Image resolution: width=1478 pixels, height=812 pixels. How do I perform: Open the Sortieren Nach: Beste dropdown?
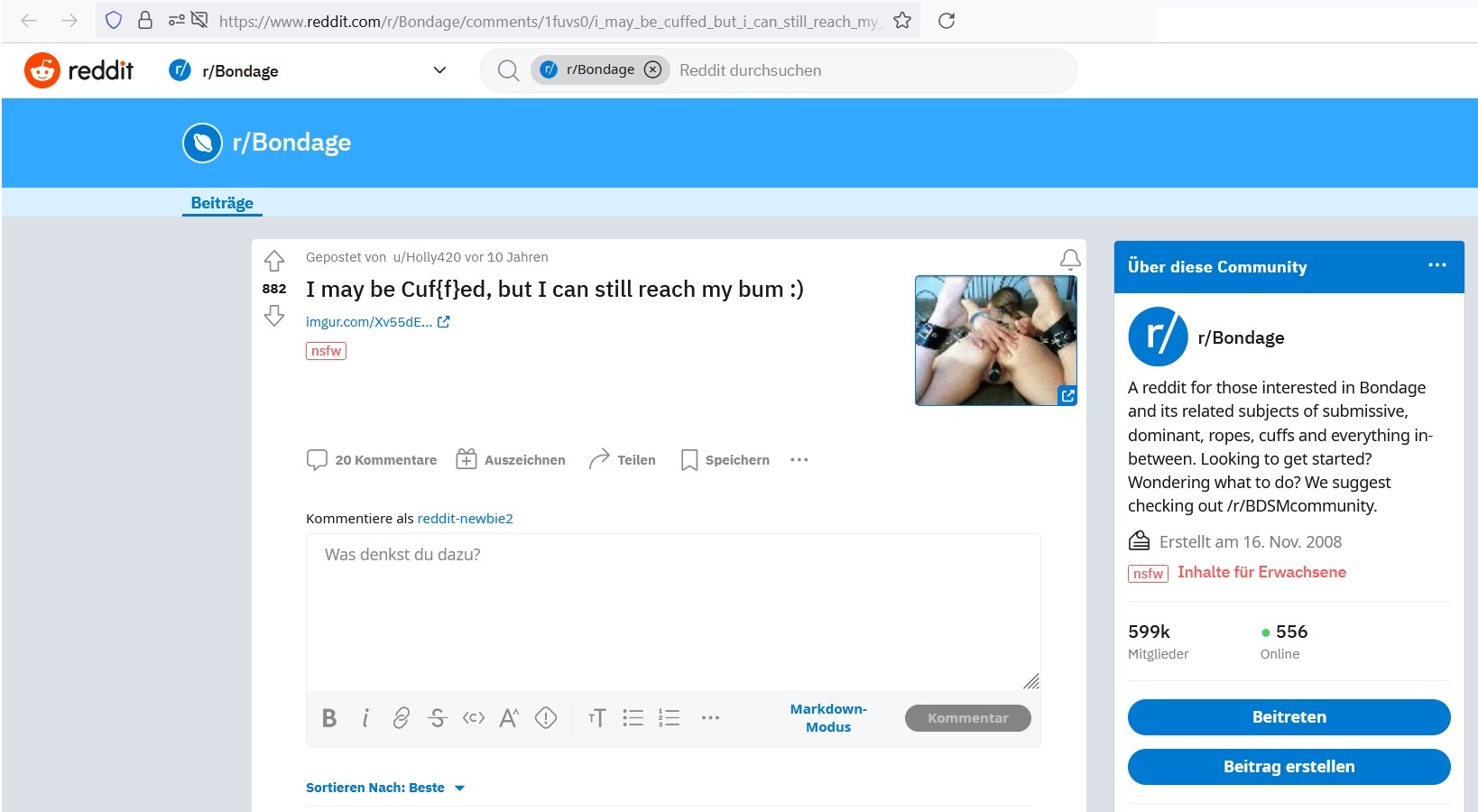tap(385, 788)
